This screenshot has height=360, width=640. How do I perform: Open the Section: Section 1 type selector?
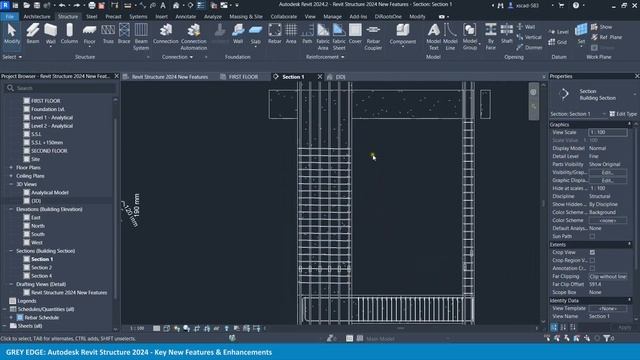coord(578,114)
